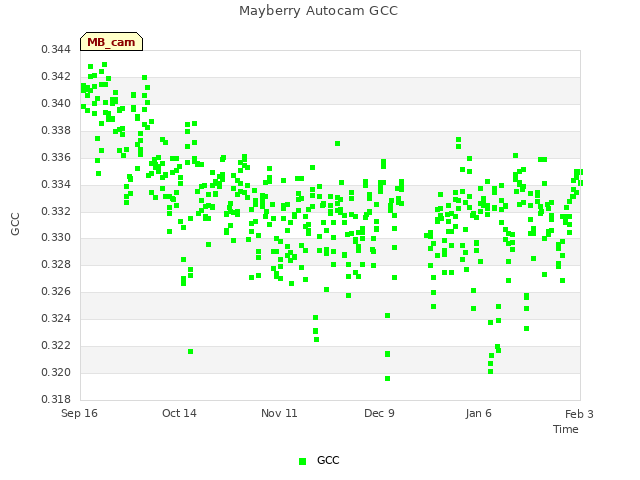Click the 0.340 y-axis value
Viewport: 640px width, 480px height.
[56, 104]
